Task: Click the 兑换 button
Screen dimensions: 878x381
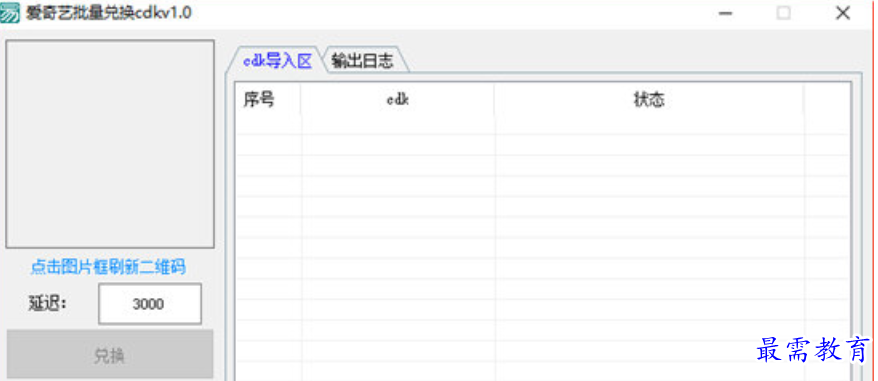Action: (110, 354)
